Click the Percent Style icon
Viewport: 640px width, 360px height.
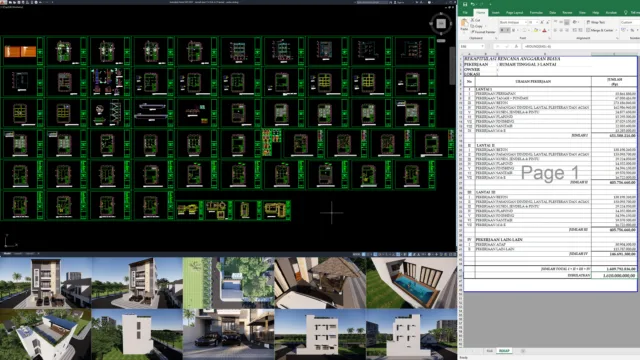click(x=632, y=30)
